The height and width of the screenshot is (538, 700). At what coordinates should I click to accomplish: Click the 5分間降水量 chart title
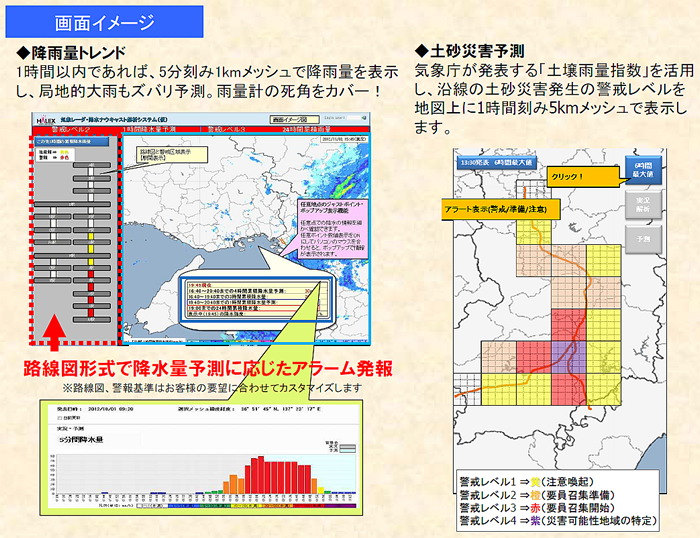[x=81, y=440]
